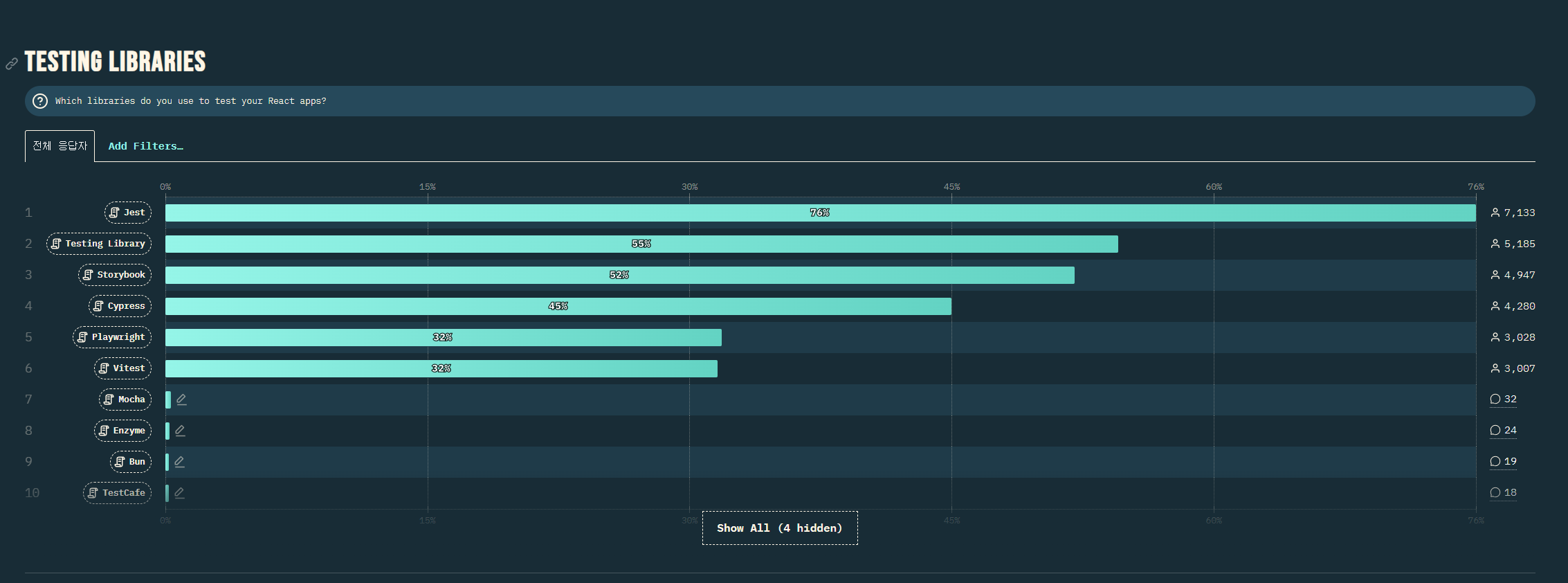This screenshot has height=583, width=1568.
Task: Click the Vitest 32% bar
Action: point(441,368)
